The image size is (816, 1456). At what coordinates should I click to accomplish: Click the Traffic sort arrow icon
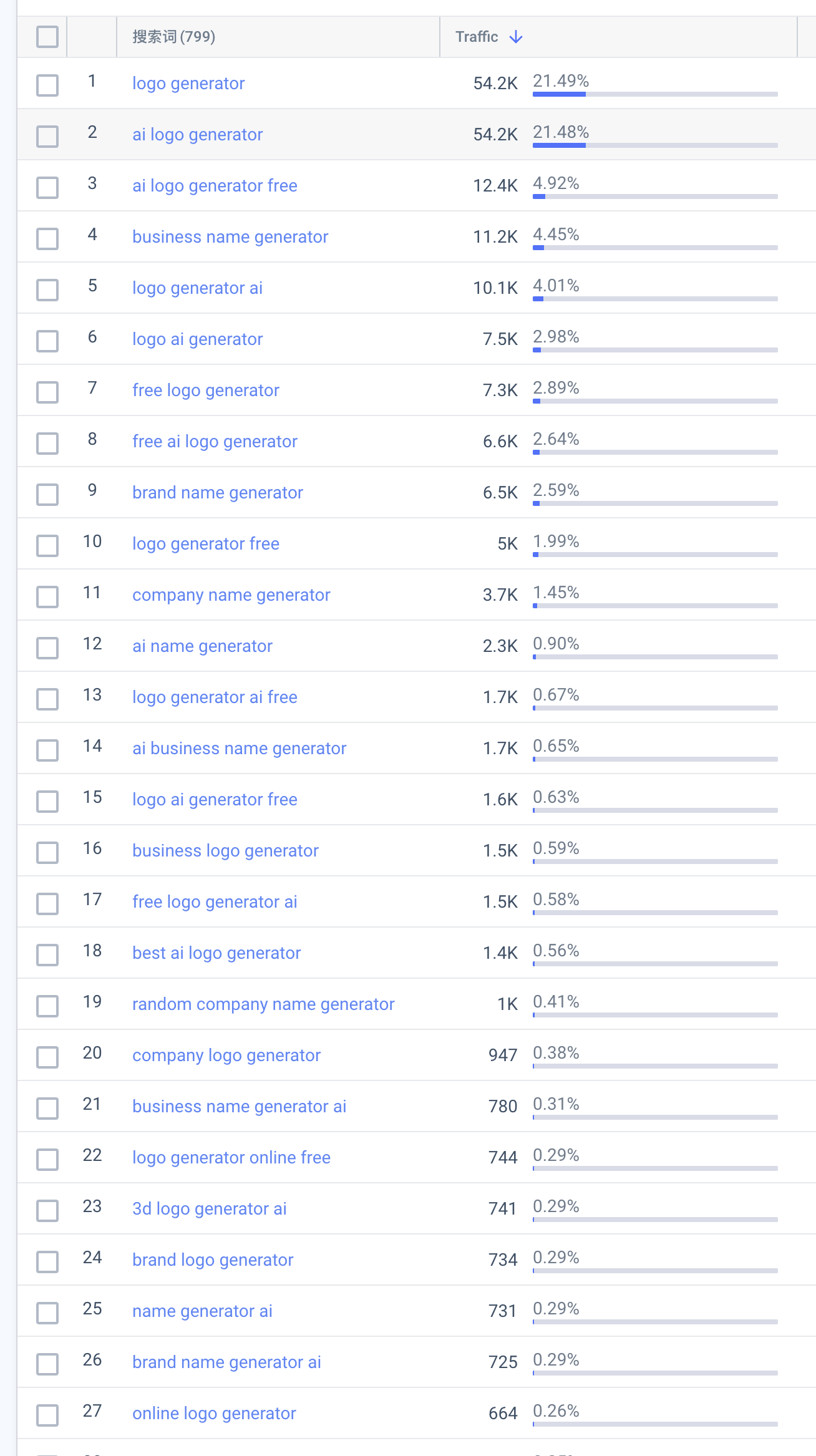(516, 37)
